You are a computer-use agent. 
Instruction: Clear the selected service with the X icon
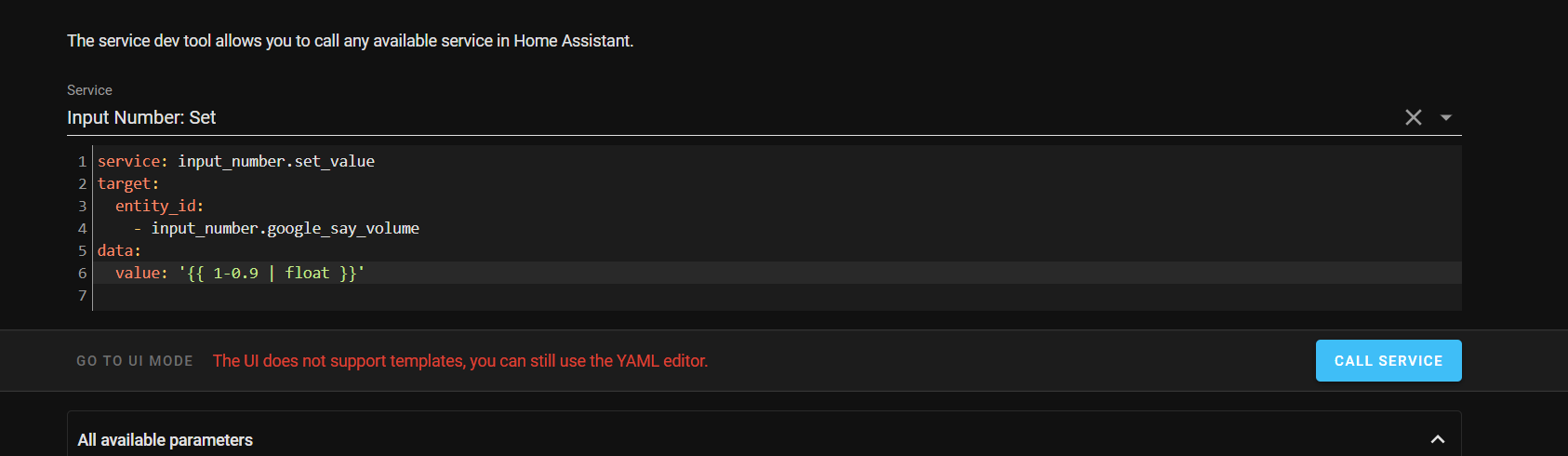(x=1413, y=117)
